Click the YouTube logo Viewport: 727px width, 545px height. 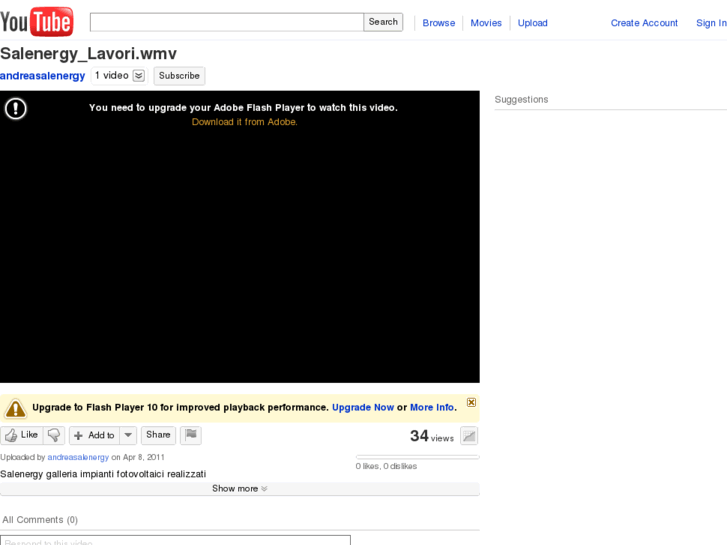(37, 21)
